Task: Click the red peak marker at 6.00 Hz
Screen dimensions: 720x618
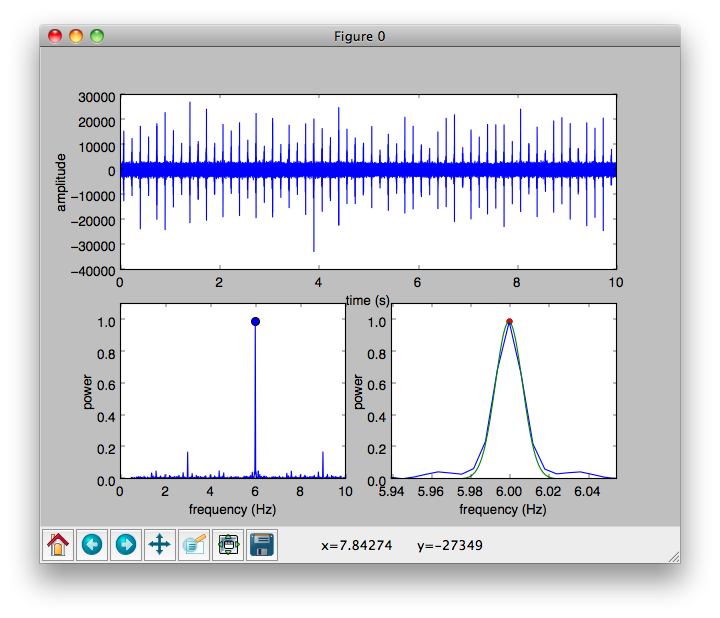Action: [x=509, y=321]
